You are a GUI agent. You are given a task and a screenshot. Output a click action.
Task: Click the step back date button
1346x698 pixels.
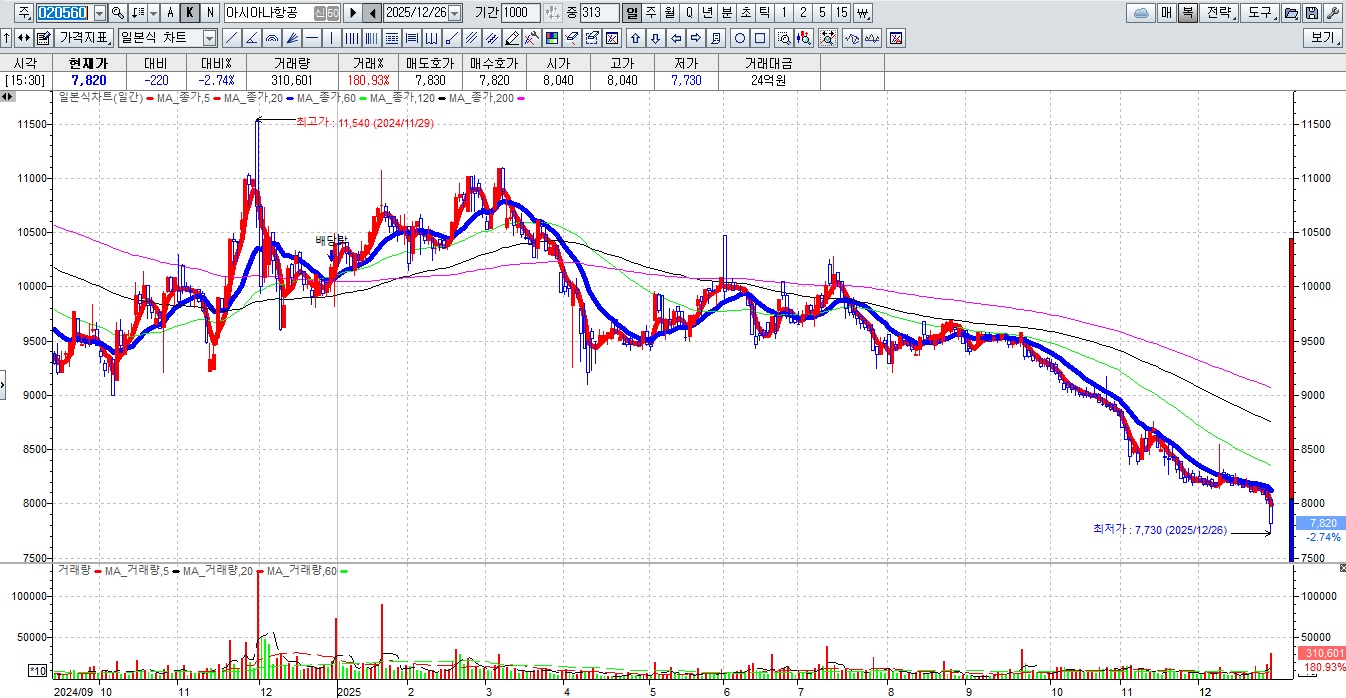point(372,13)
